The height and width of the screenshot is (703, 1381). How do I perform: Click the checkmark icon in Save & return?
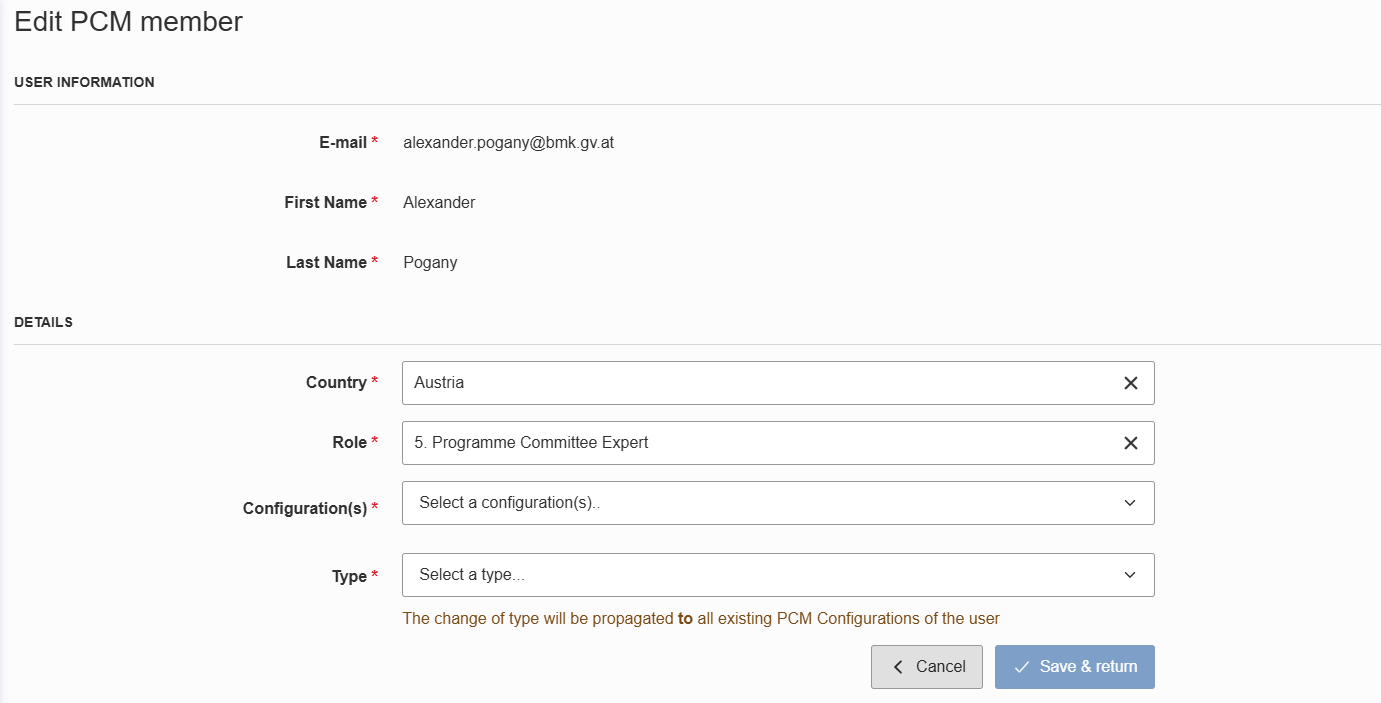tap(1022, 667)
